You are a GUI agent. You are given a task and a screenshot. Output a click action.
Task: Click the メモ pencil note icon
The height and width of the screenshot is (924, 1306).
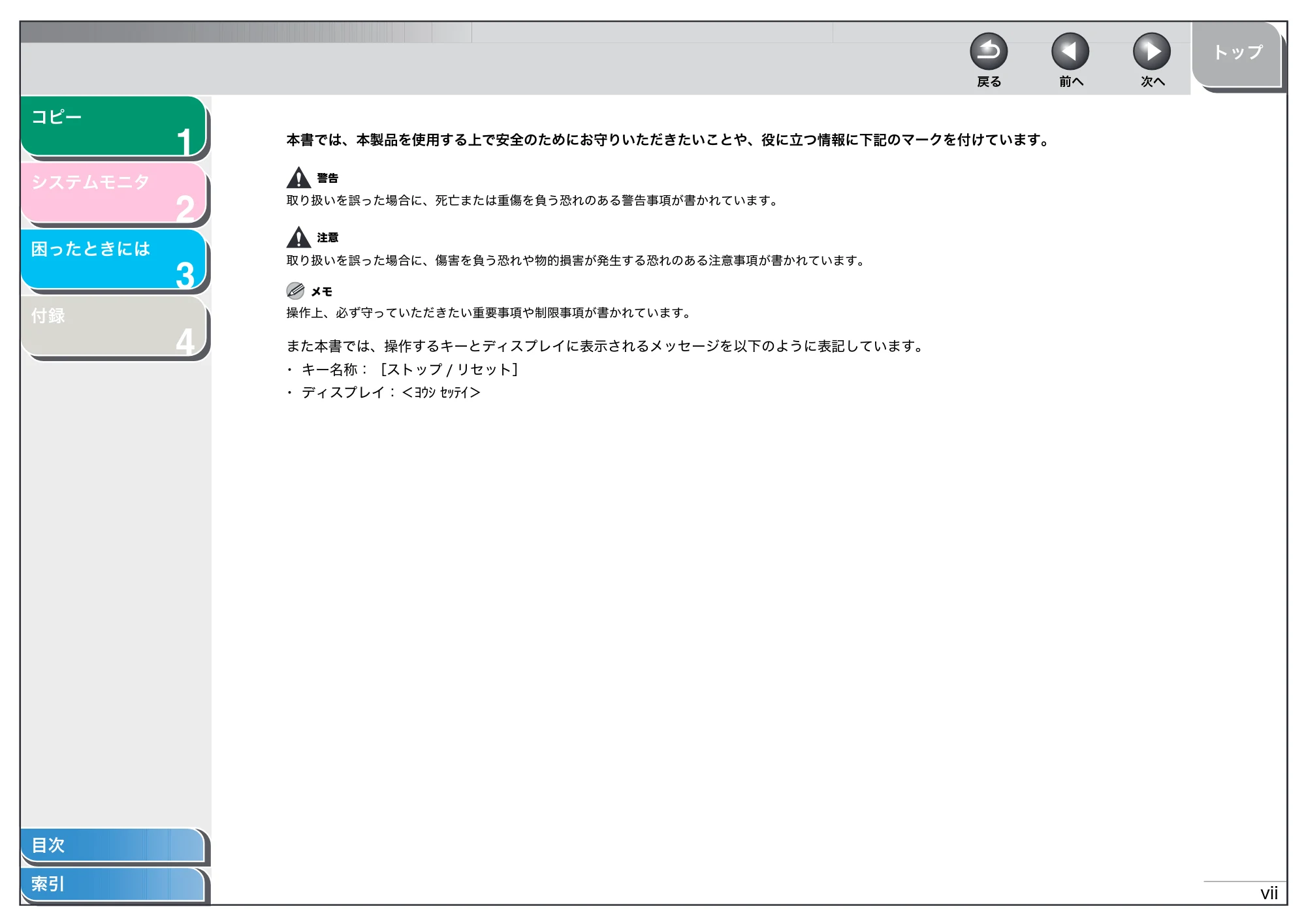click(295, 291)
